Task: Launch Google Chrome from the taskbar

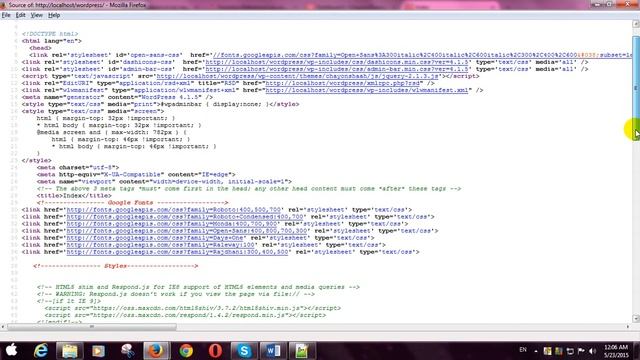Action: point(186,351)
